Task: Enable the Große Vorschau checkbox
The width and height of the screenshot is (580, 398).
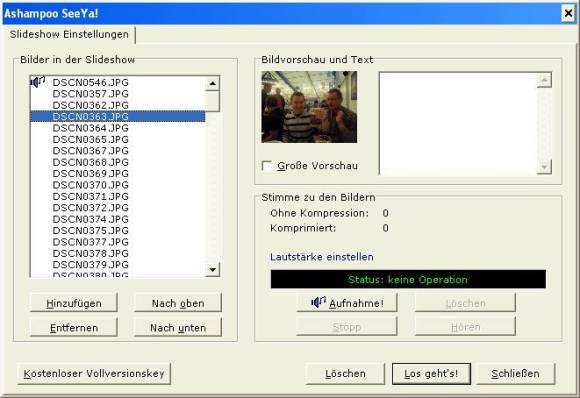Action: pyautogui.click(x=266, y=166)
